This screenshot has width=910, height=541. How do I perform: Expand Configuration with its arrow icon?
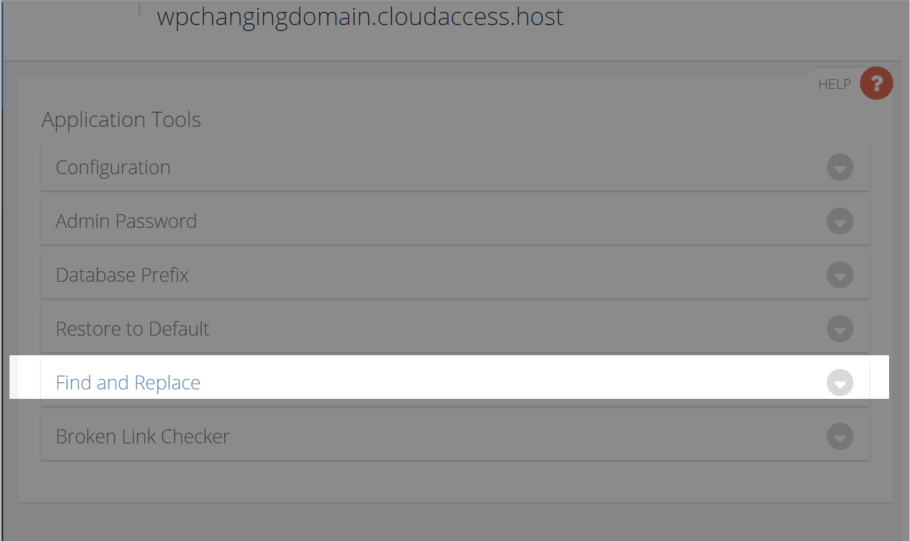[840, 167]
